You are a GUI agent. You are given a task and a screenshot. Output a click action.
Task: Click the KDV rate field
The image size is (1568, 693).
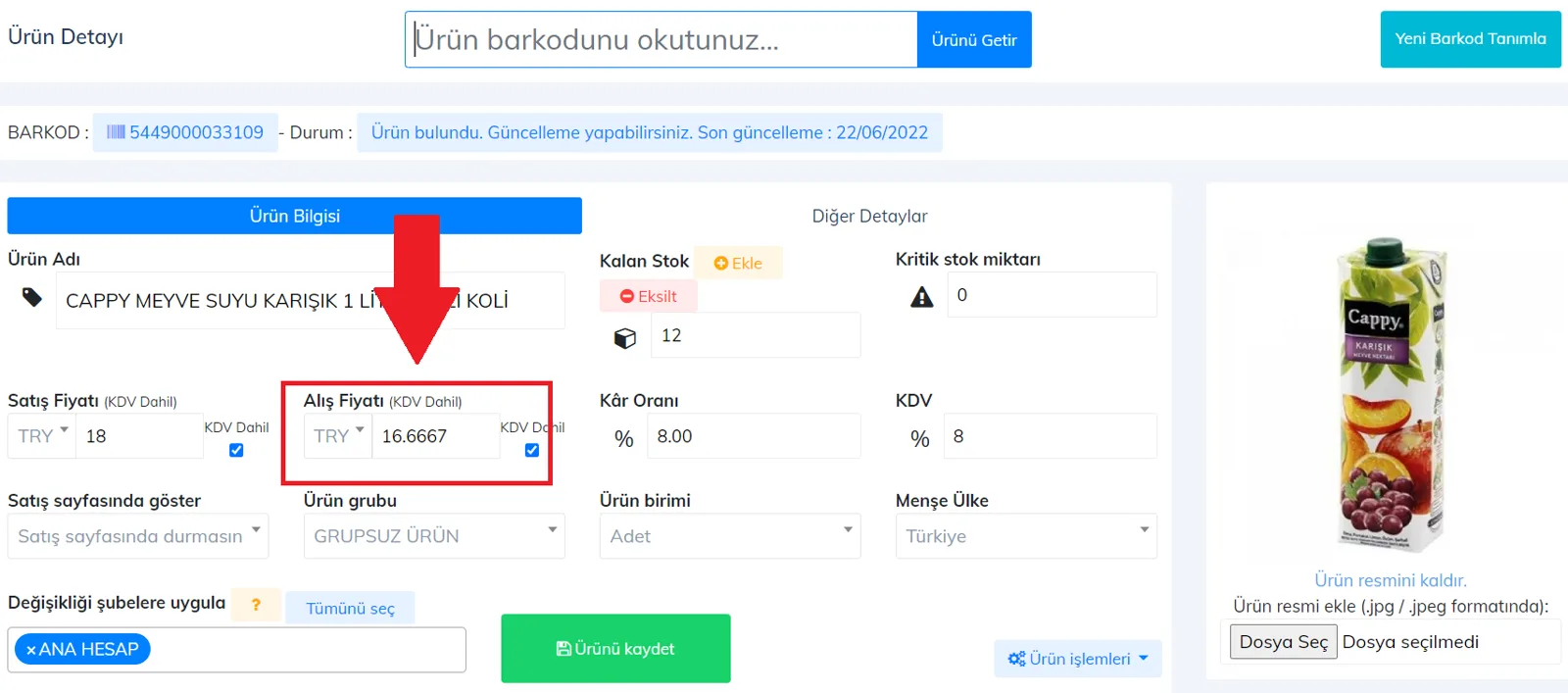1050,436
